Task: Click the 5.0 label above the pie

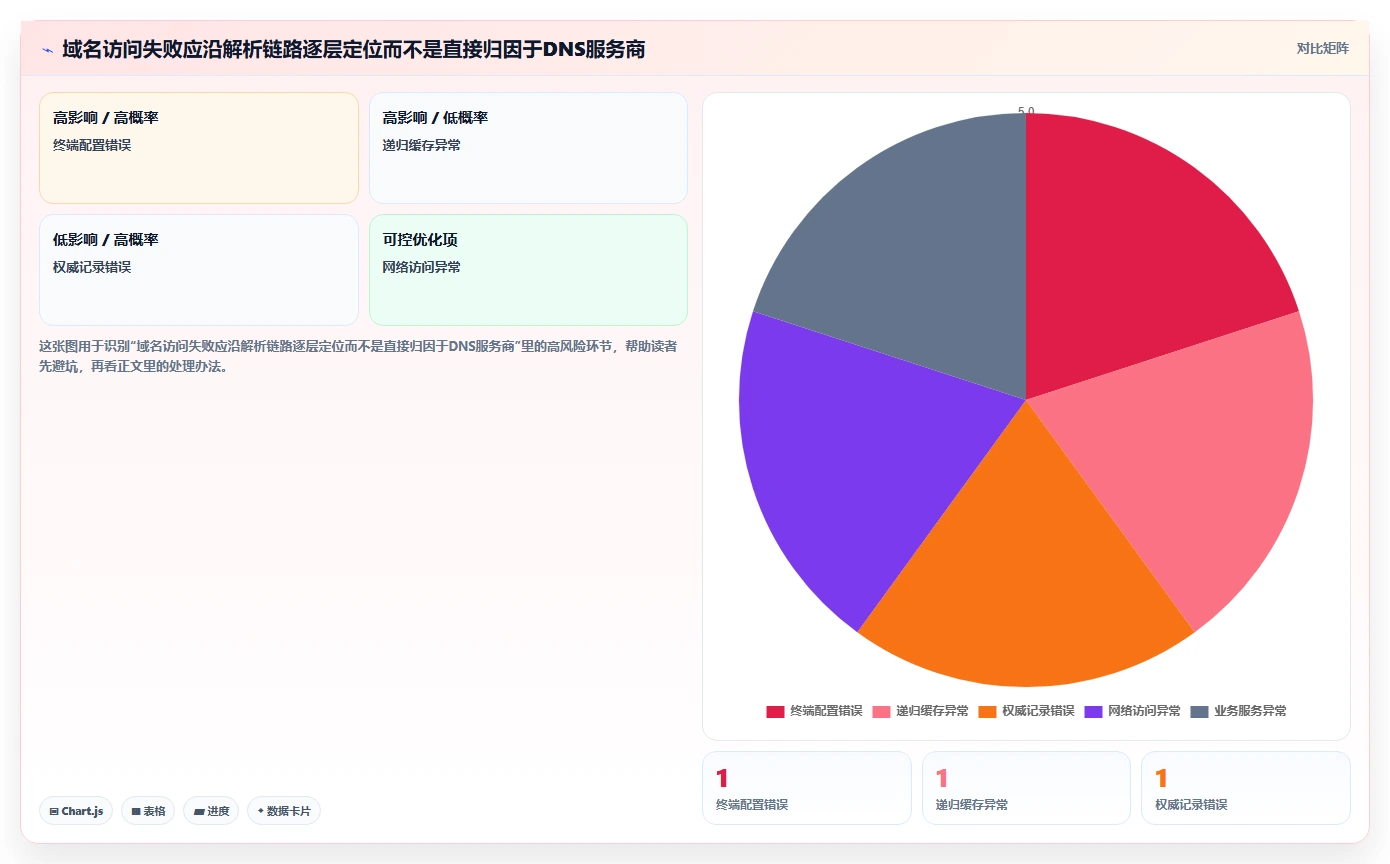Action: (x=1026, y=111)
